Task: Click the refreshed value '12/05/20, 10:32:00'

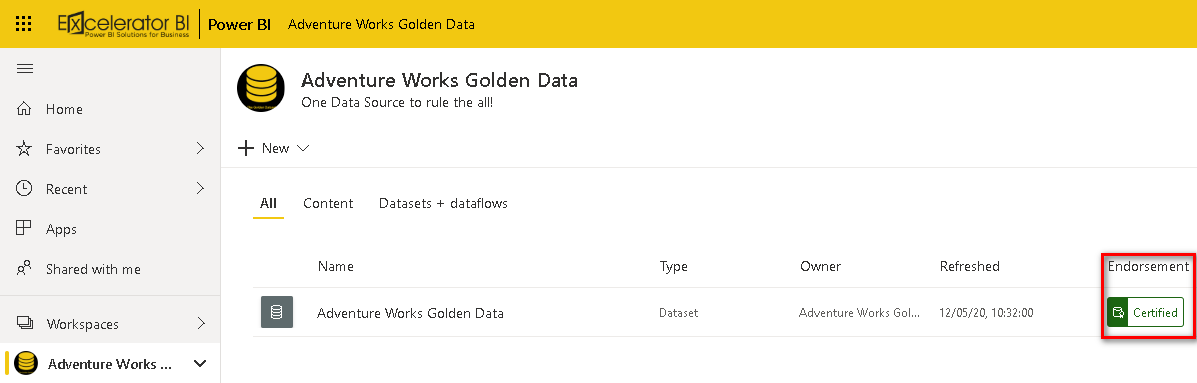Action: 986,313
